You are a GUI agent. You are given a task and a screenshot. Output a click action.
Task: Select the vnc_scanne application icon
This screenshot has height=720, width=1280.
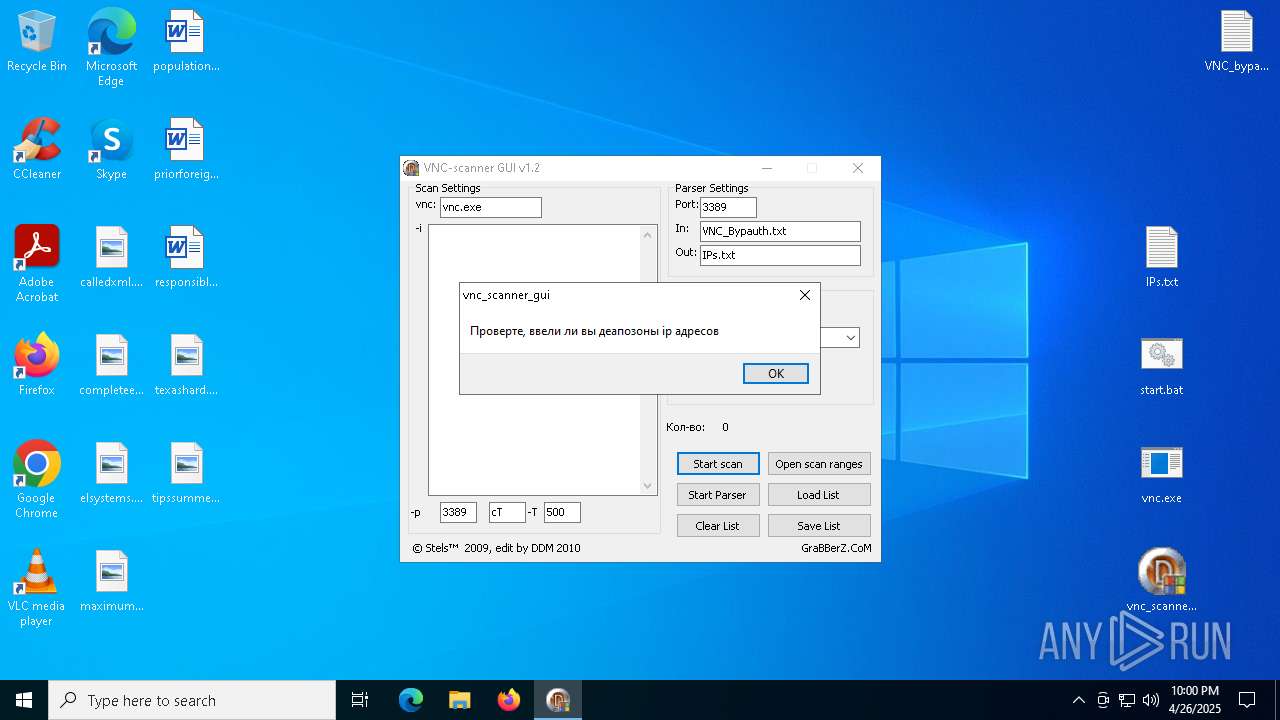(1161, 582)
